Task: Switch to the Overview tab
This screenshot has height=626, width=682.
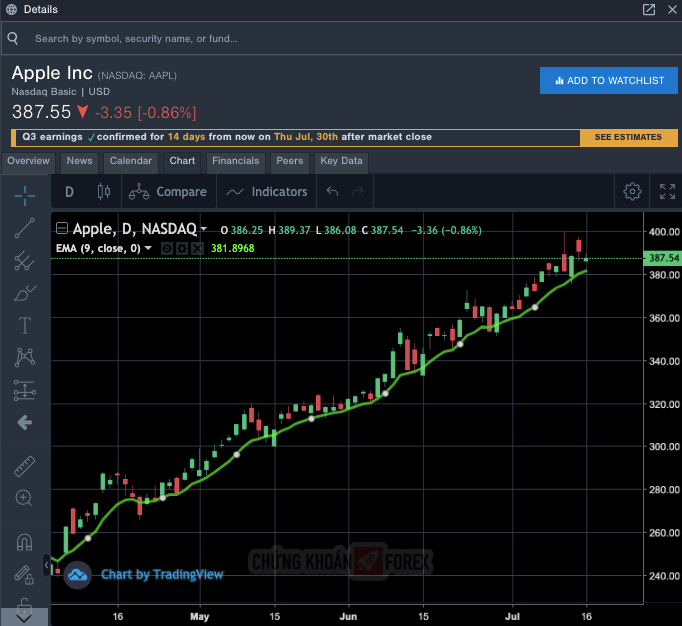Action: point(28,161)
